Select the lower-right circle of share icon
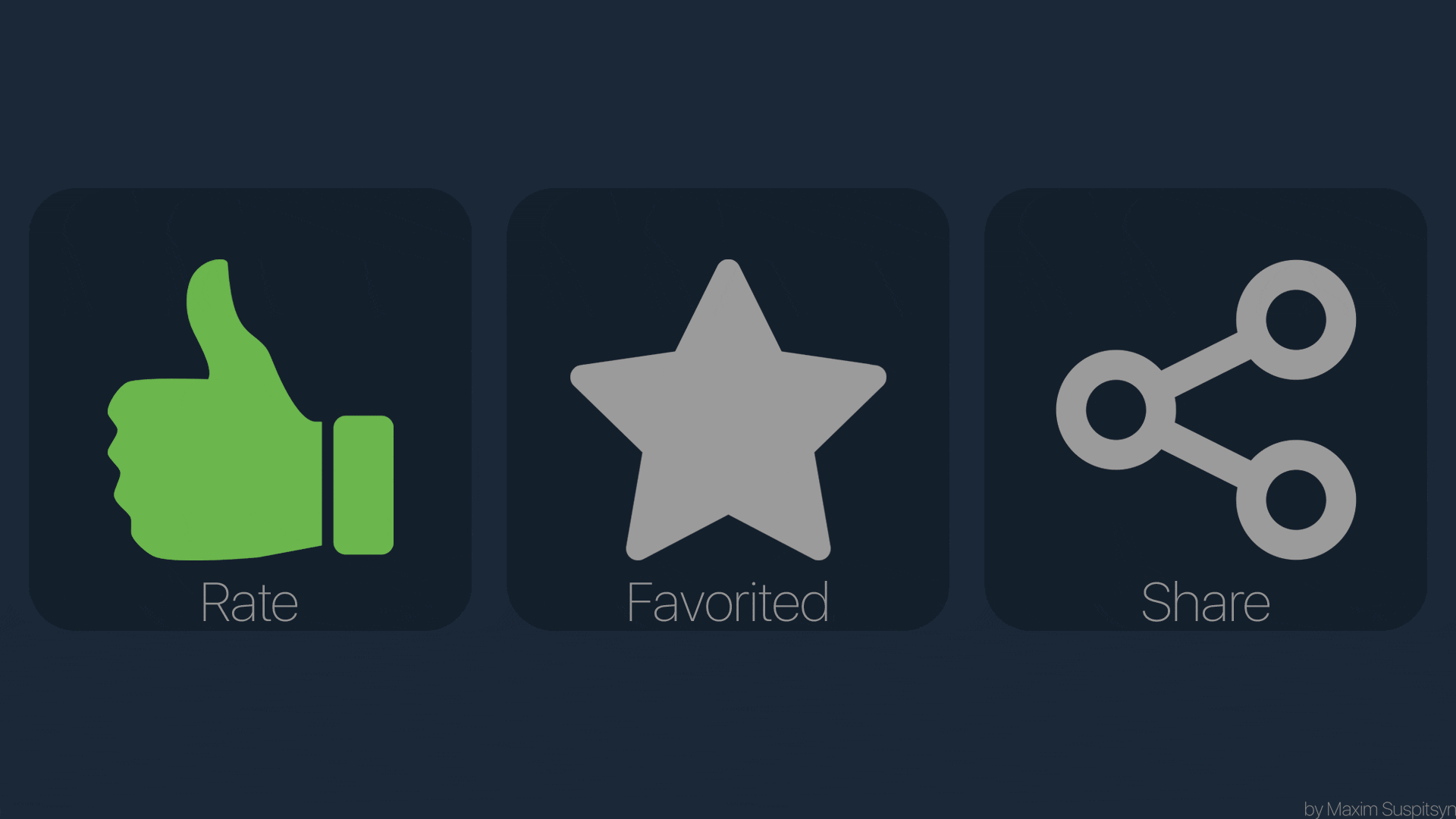This screenshot has width=1456, height=819. point(1296,500)
